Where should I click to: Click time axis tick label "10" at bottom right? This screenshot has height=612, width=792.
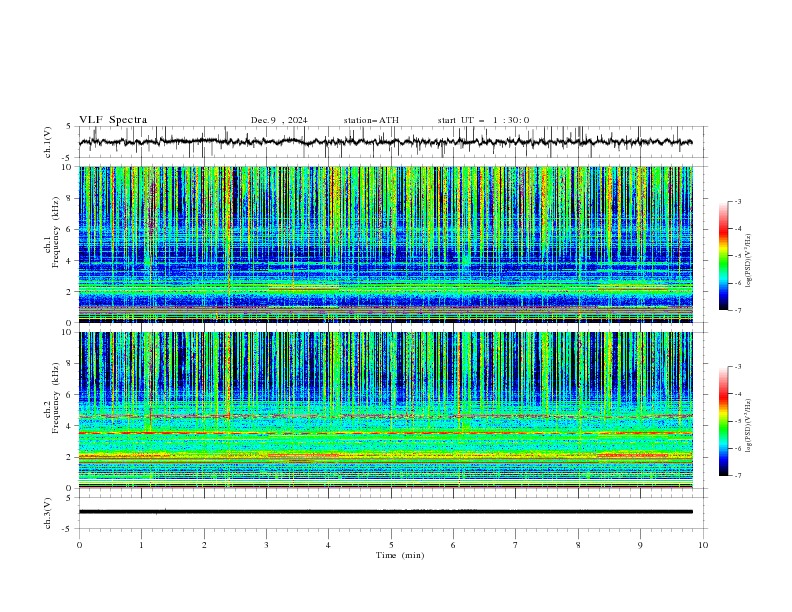coord(703,545)
